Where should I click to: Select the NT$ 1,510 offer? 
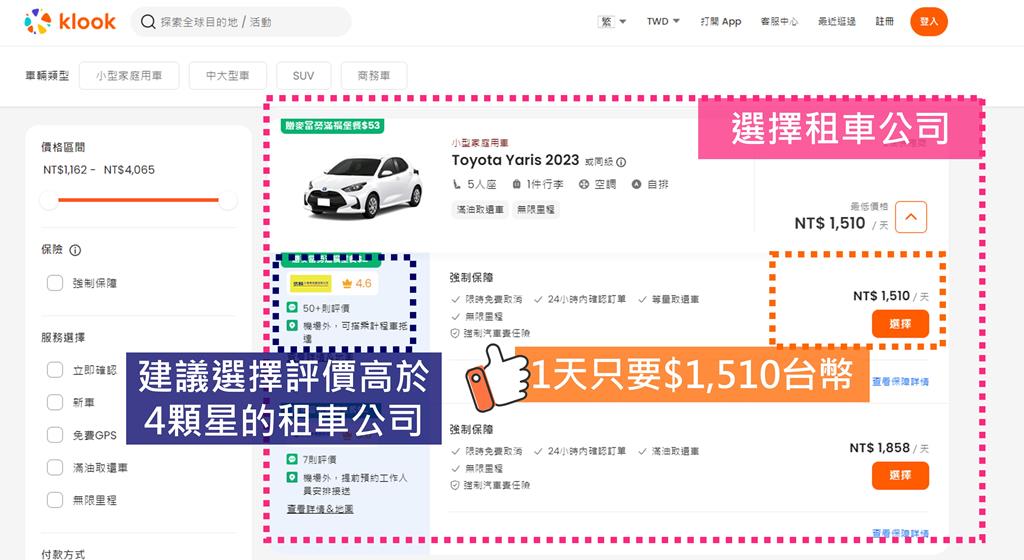tap(900, 324)
